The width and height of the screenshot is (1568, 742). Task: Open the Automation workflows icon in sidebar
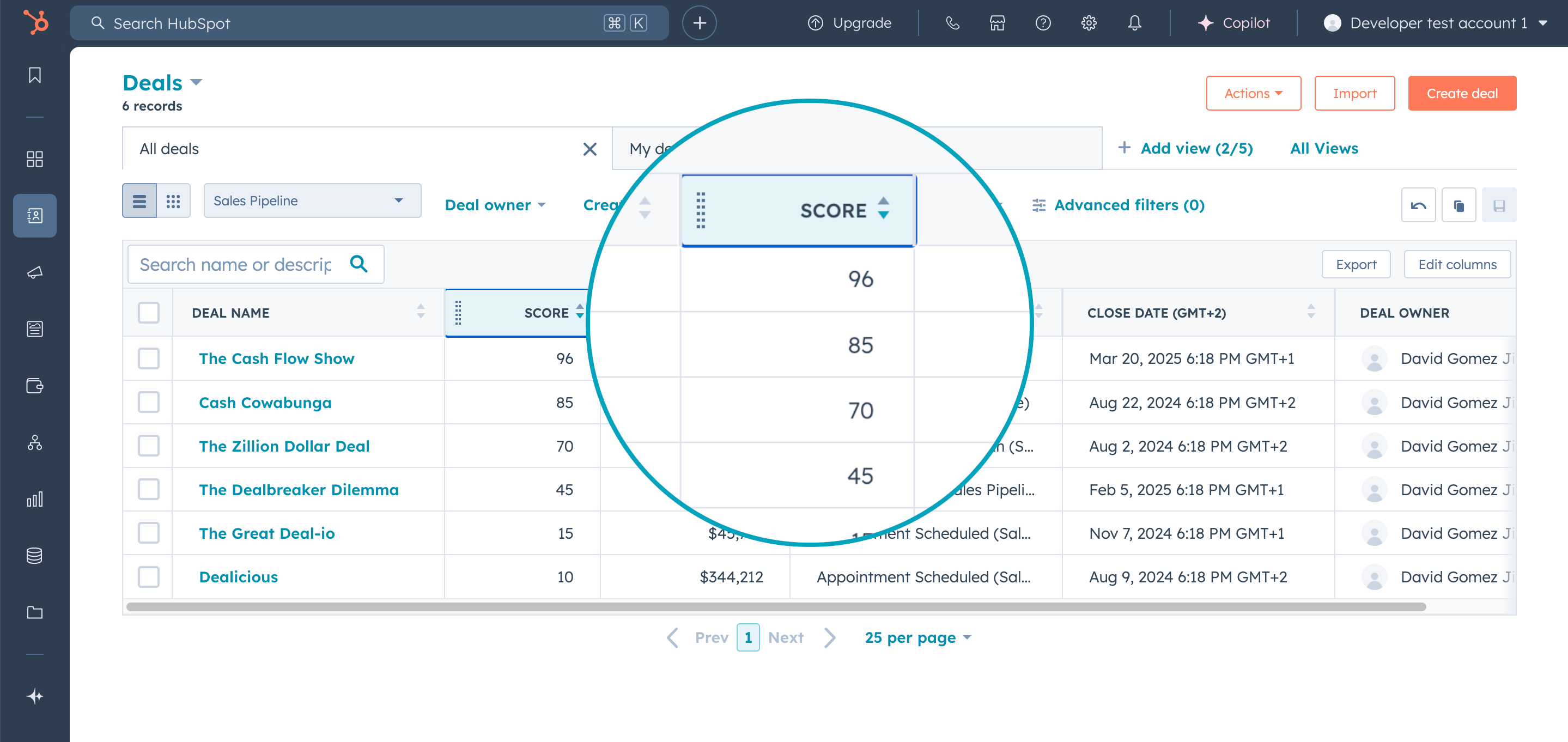(x=35, y=442)
